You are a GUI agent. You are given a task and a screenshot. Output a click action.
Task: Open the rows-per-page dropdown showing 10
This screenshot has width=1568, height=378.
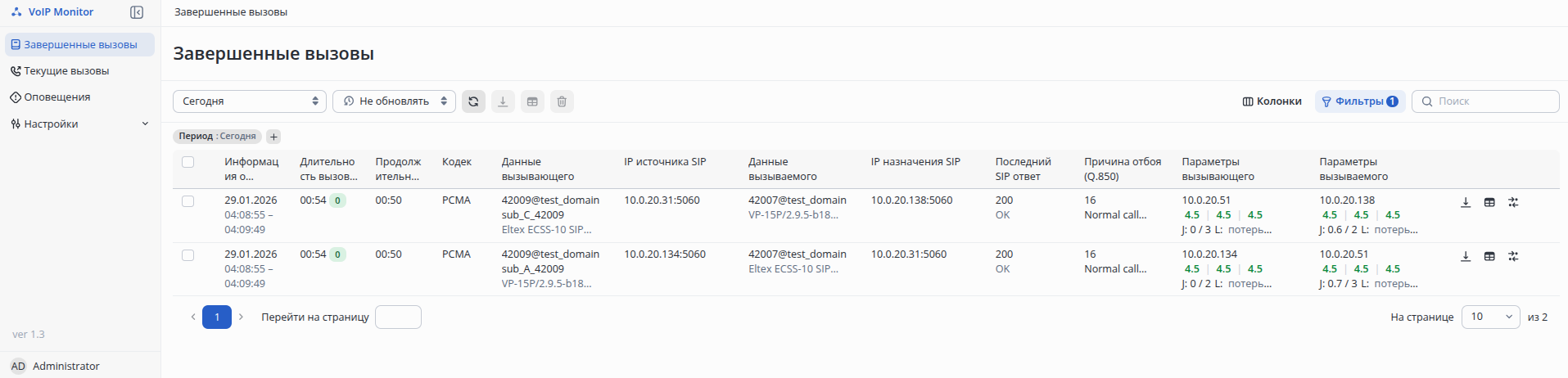tap(1491, 317)
